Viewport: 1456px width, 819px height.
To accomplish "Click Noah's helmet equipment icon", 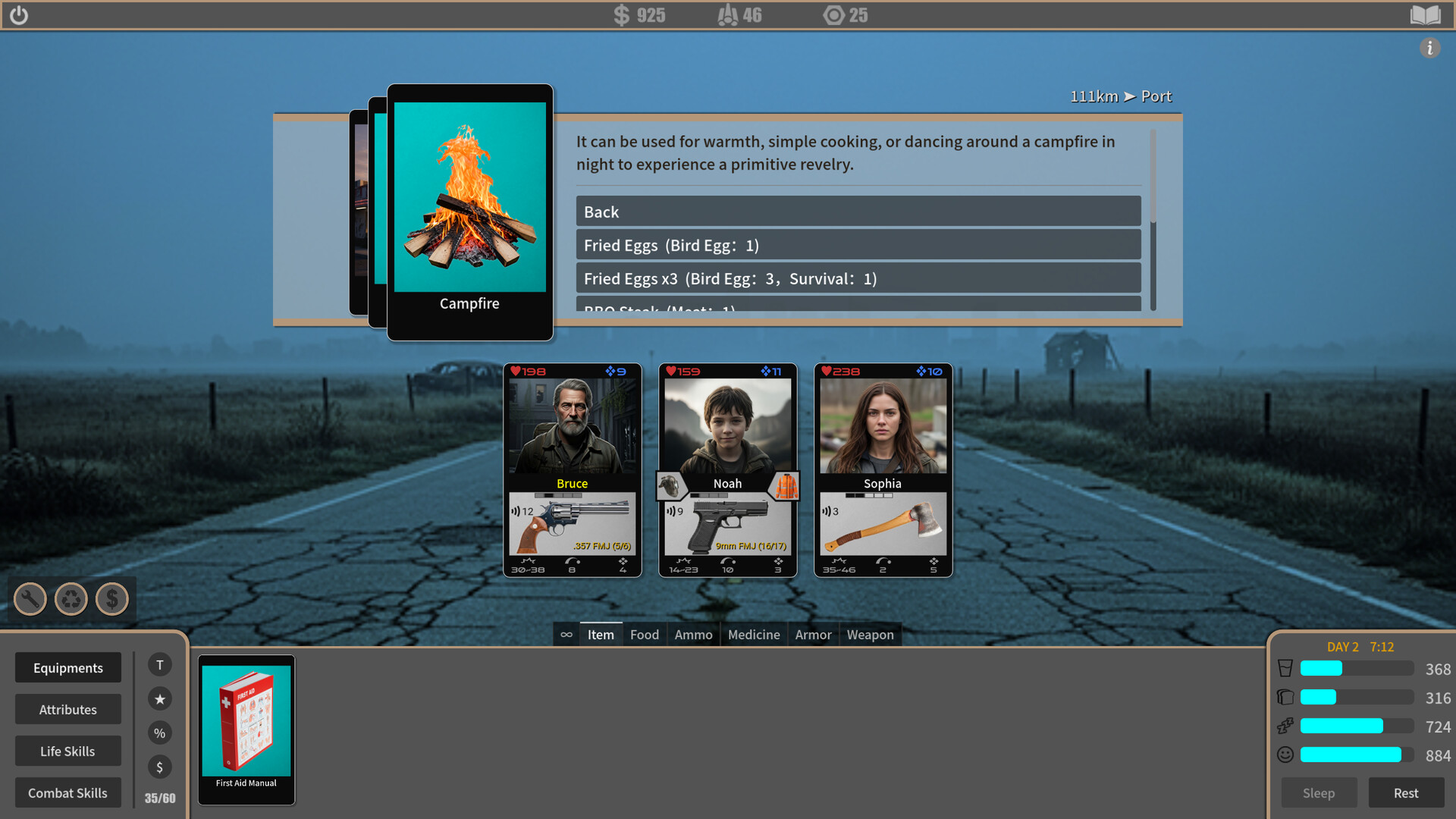I will (670, 485).
